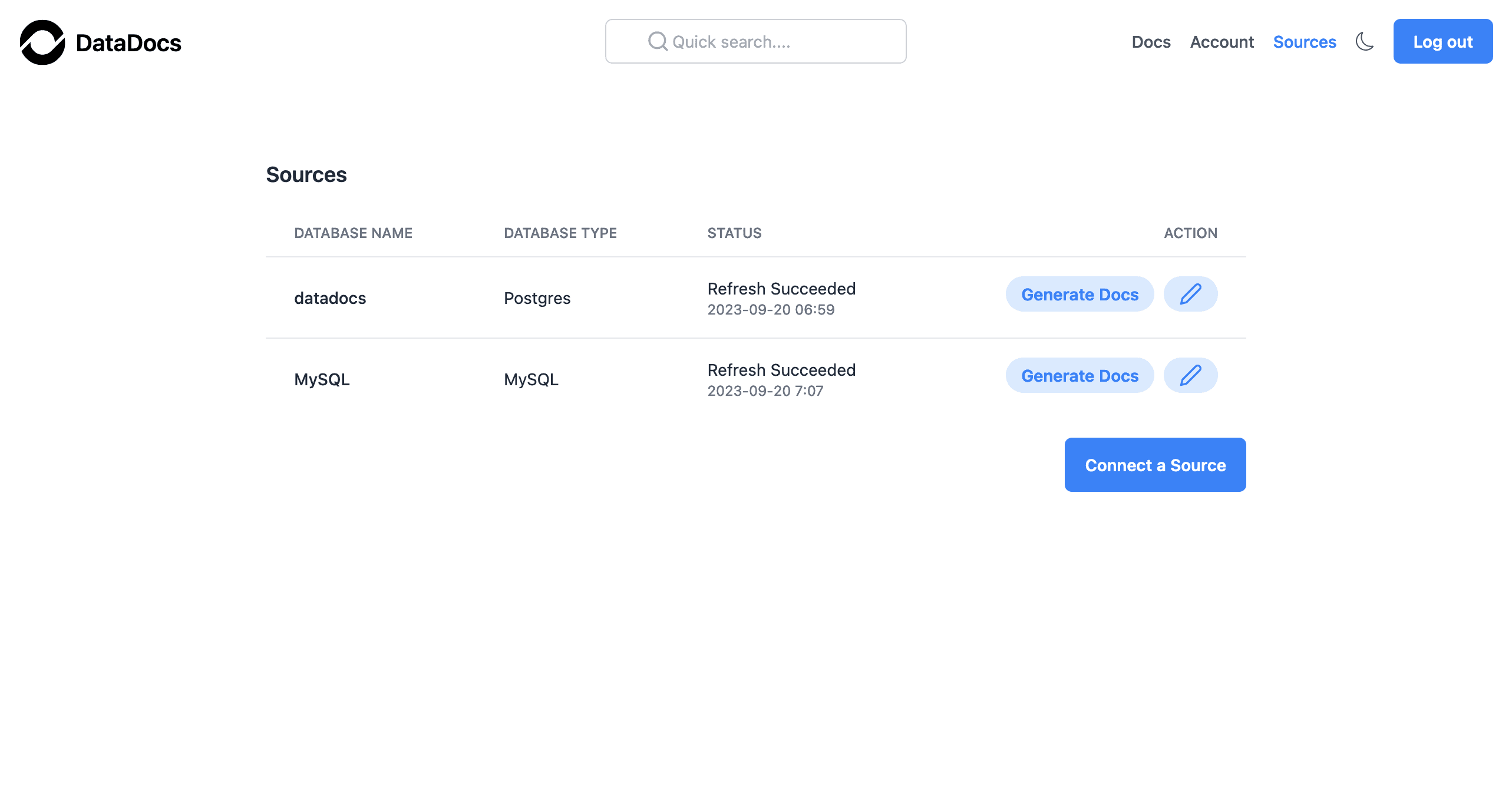
Task: Click the Connect a Source button
Action: [x=1155, y=465]
